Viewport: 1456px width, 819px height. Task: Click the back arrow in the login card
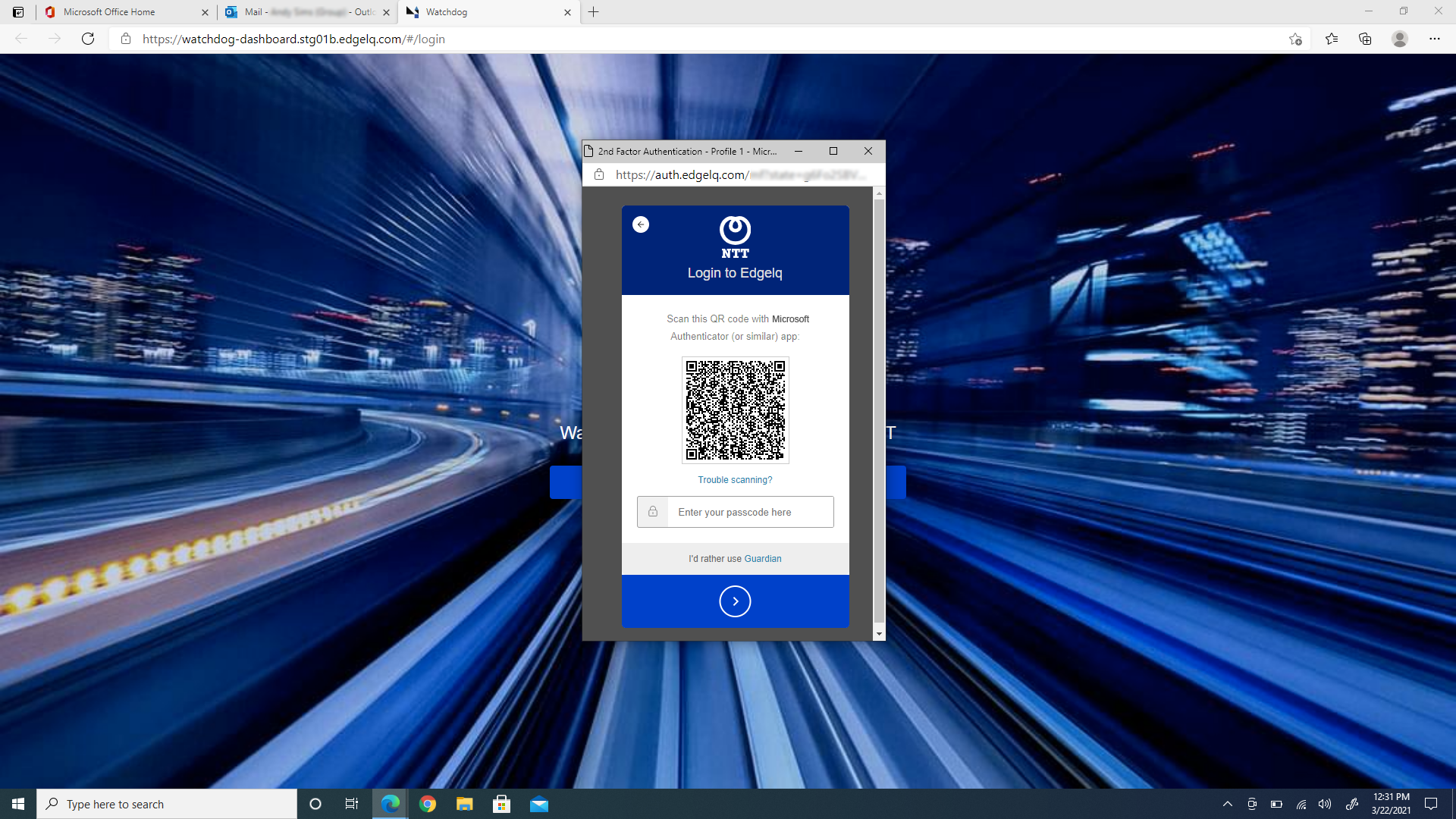coord(641,224)
